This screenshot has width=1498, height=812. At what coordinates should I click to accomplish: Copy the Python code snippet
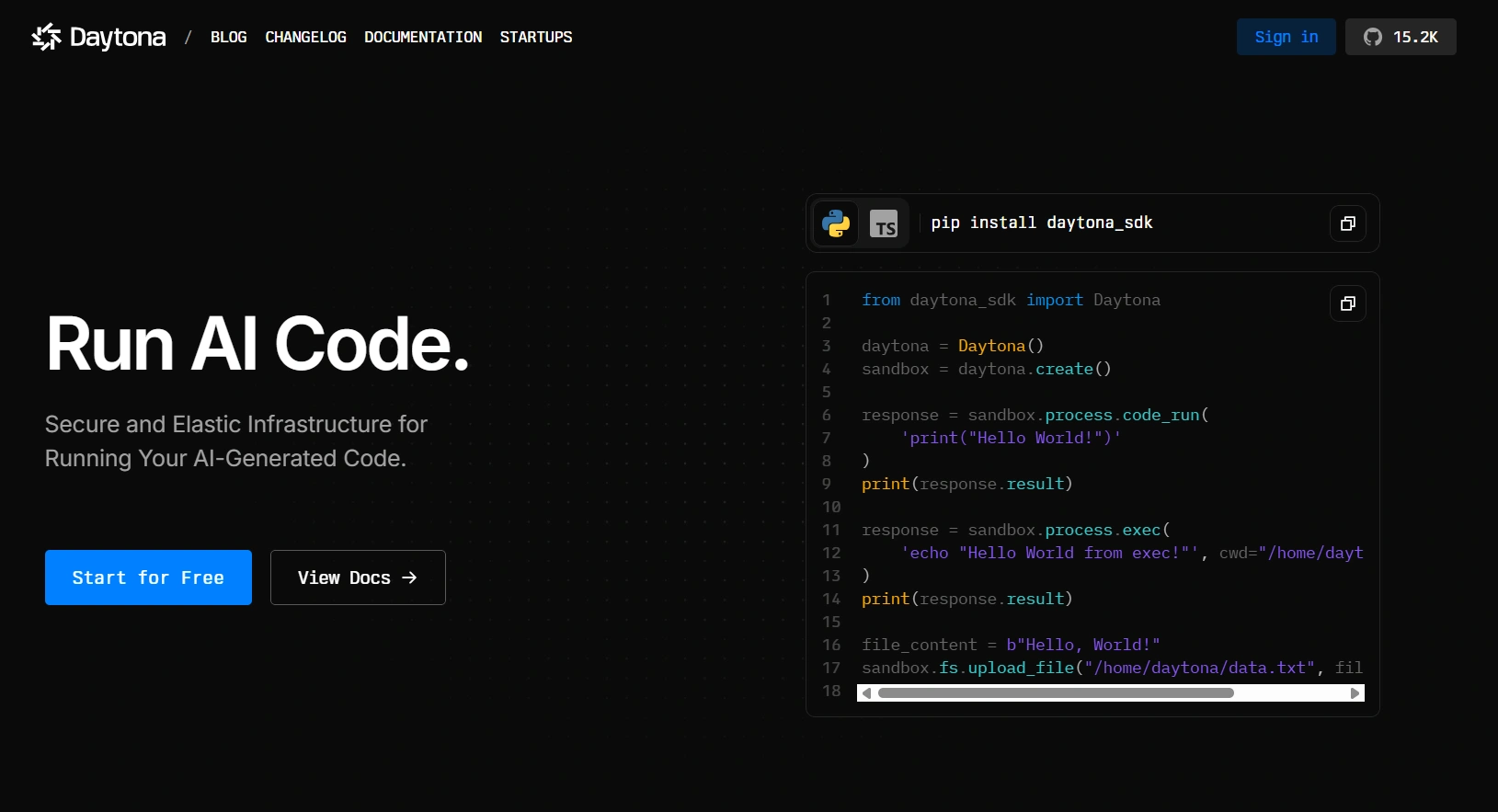pos(1347,303)
